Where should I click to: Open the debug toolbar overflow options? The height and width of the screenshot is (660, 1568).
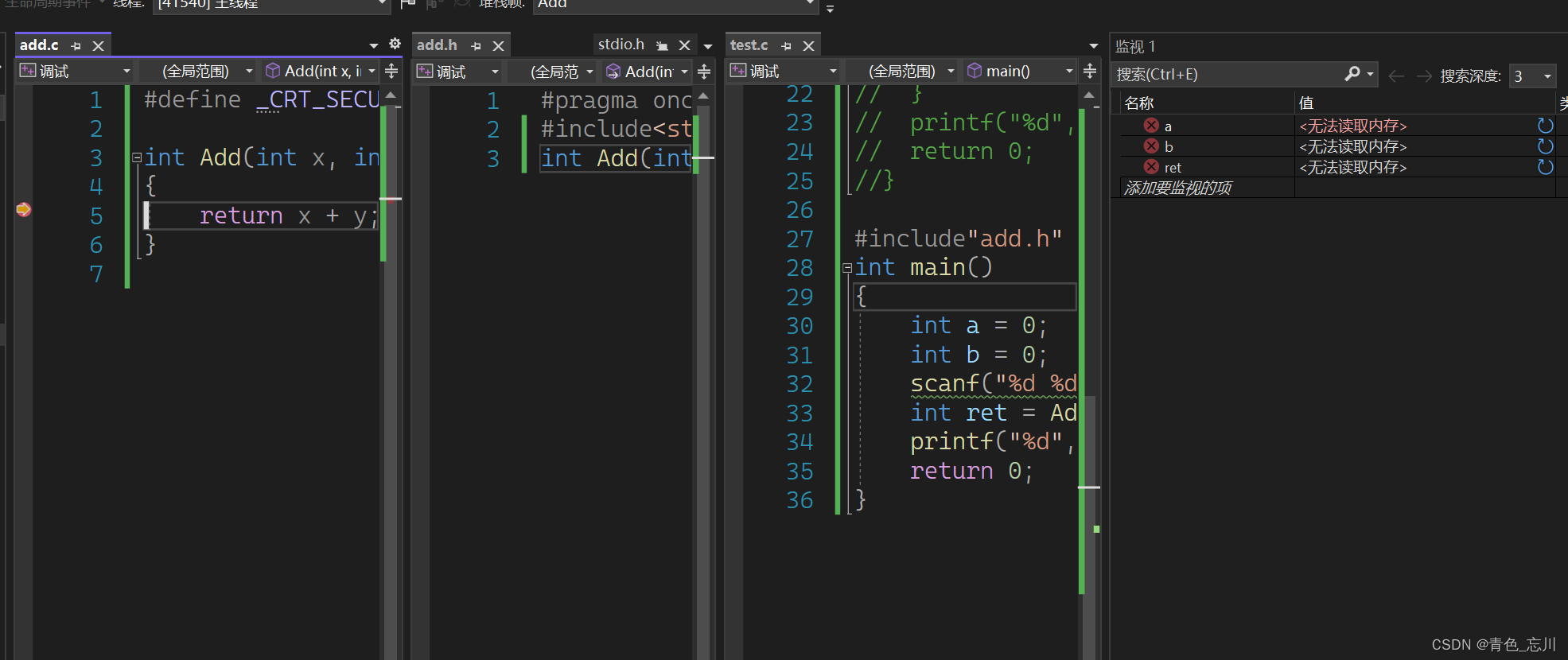[x=830, y=9]
